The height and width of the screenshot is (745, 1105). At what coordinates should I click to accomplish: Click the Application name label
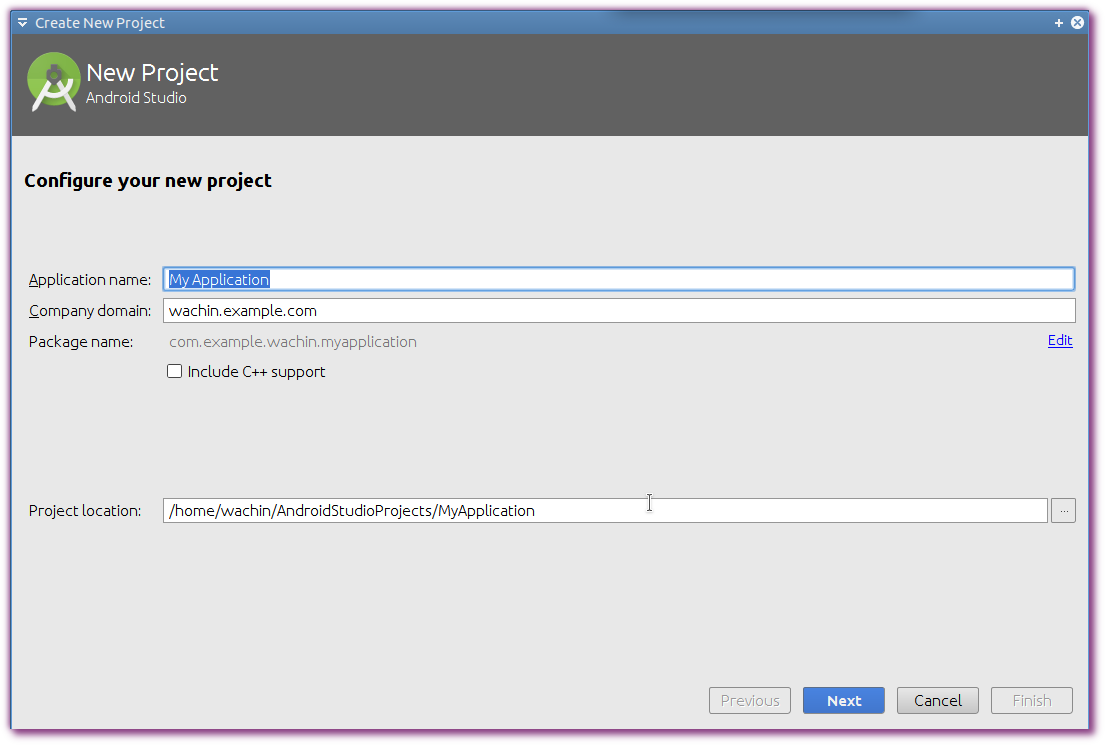click(x=89, y=280)
